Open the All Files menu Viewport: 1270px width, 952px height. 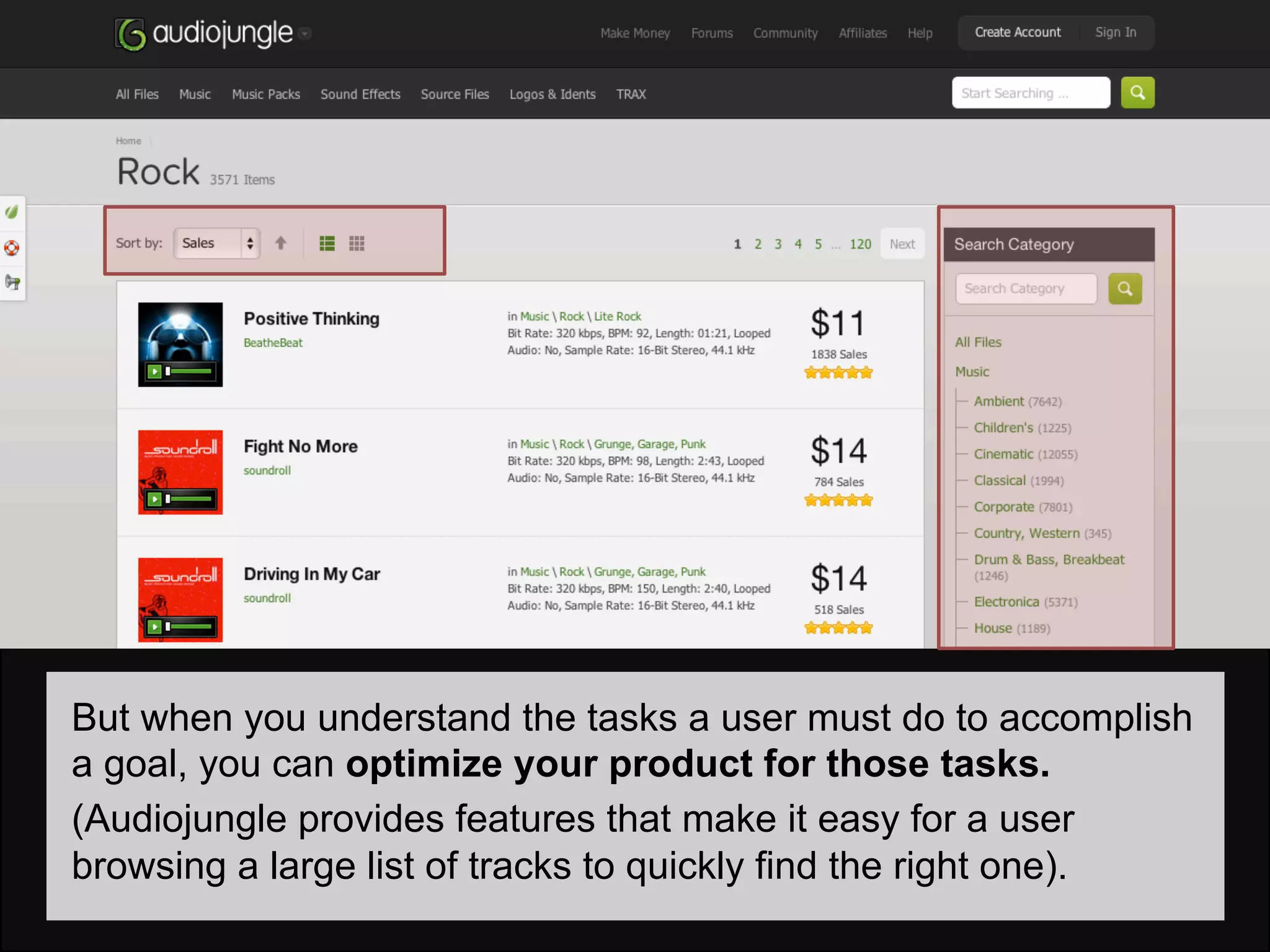137,94
